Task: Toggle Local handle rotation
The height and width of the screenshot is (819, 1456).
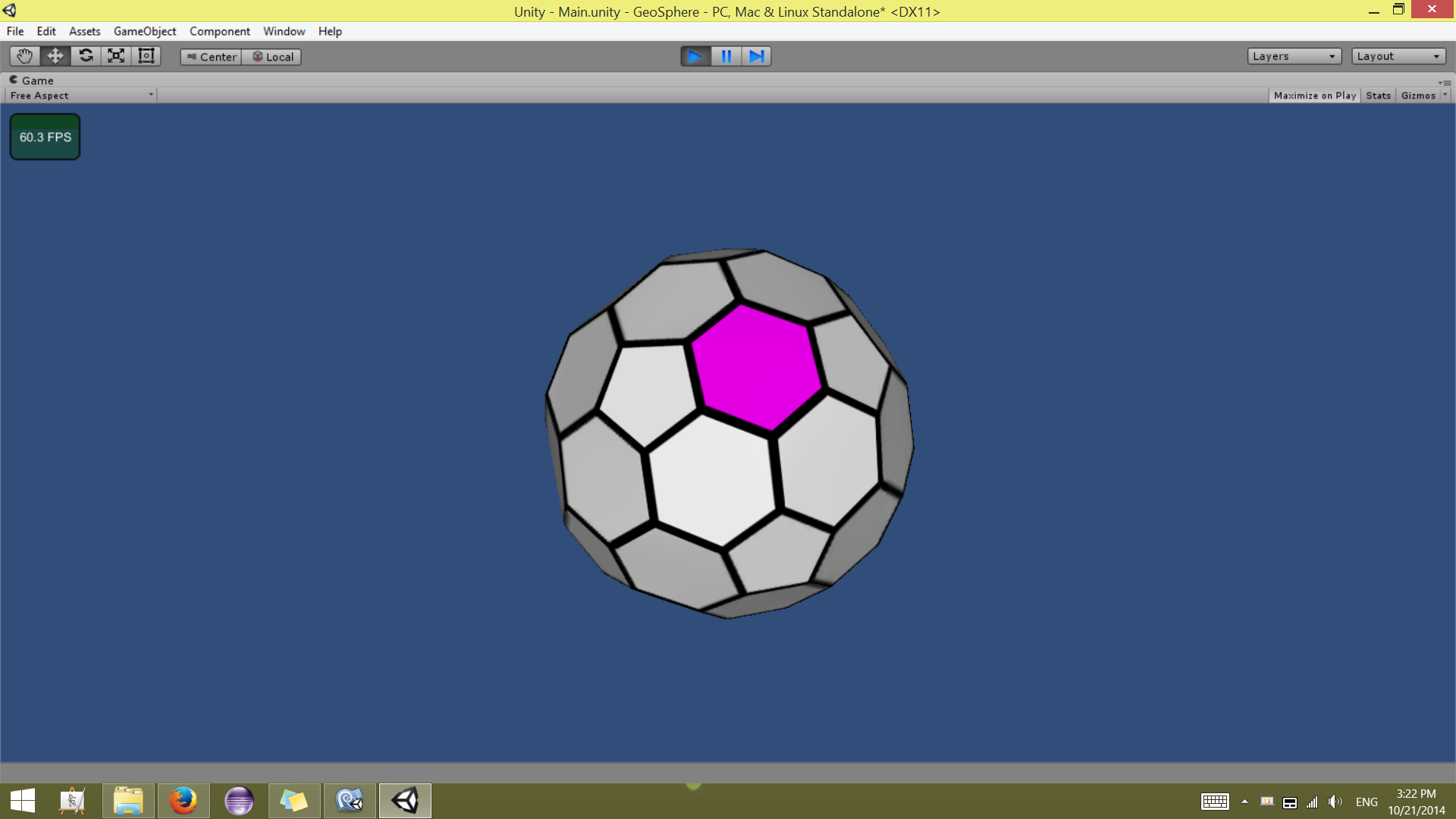Action: point(272,57)
